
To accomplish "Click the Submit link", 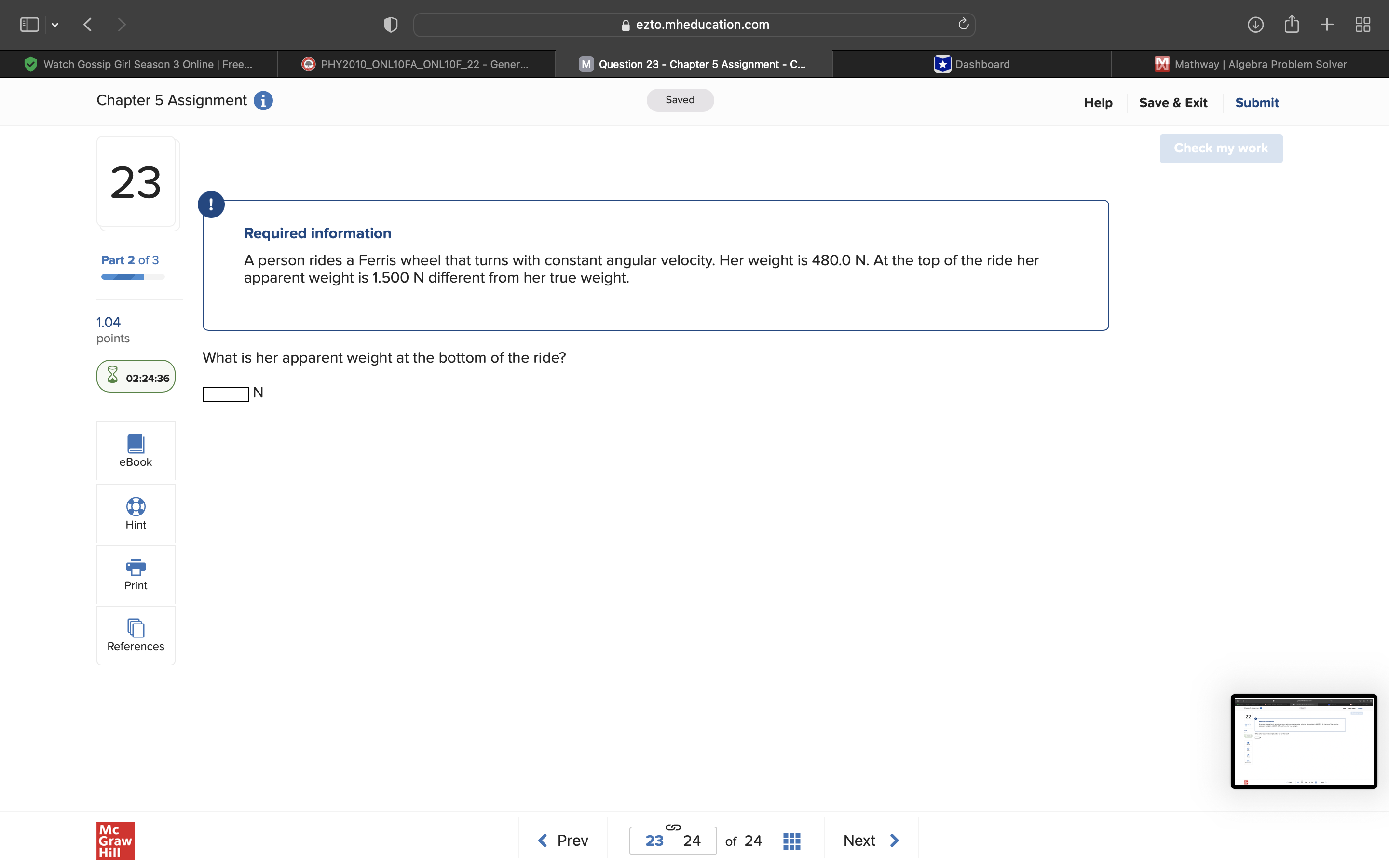I will coord(1256,103).
